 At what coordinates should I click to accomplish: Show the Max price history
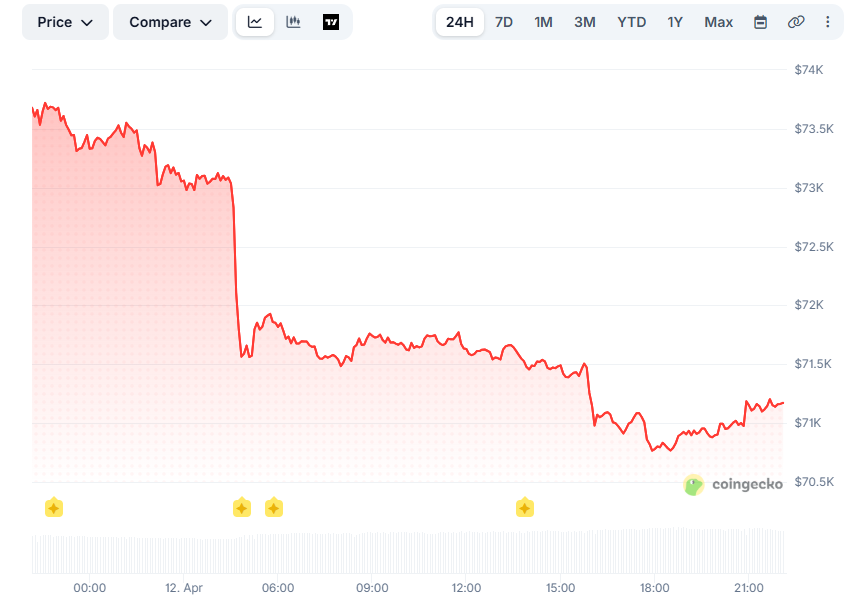point(718,22)
